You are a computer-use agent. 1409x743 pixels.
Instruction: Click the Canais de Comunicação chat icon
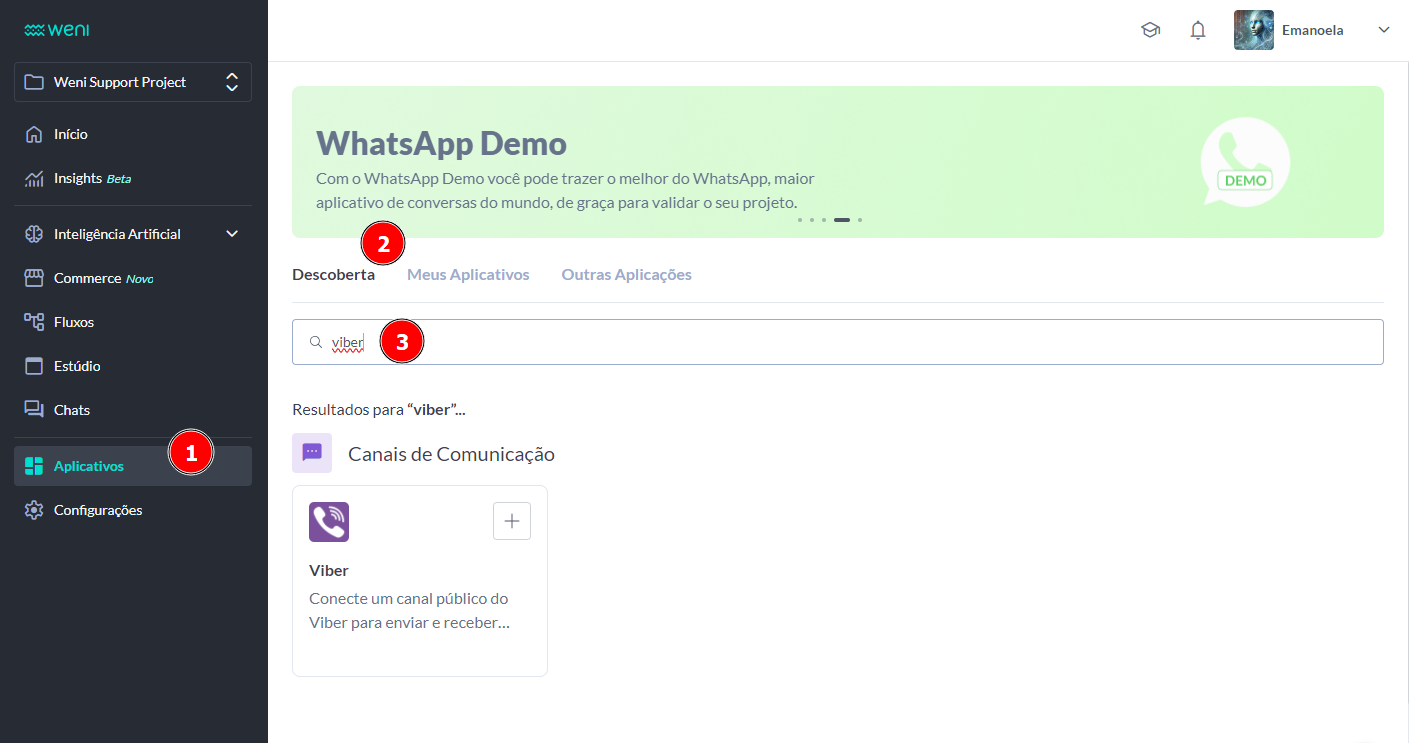[312, 452]
